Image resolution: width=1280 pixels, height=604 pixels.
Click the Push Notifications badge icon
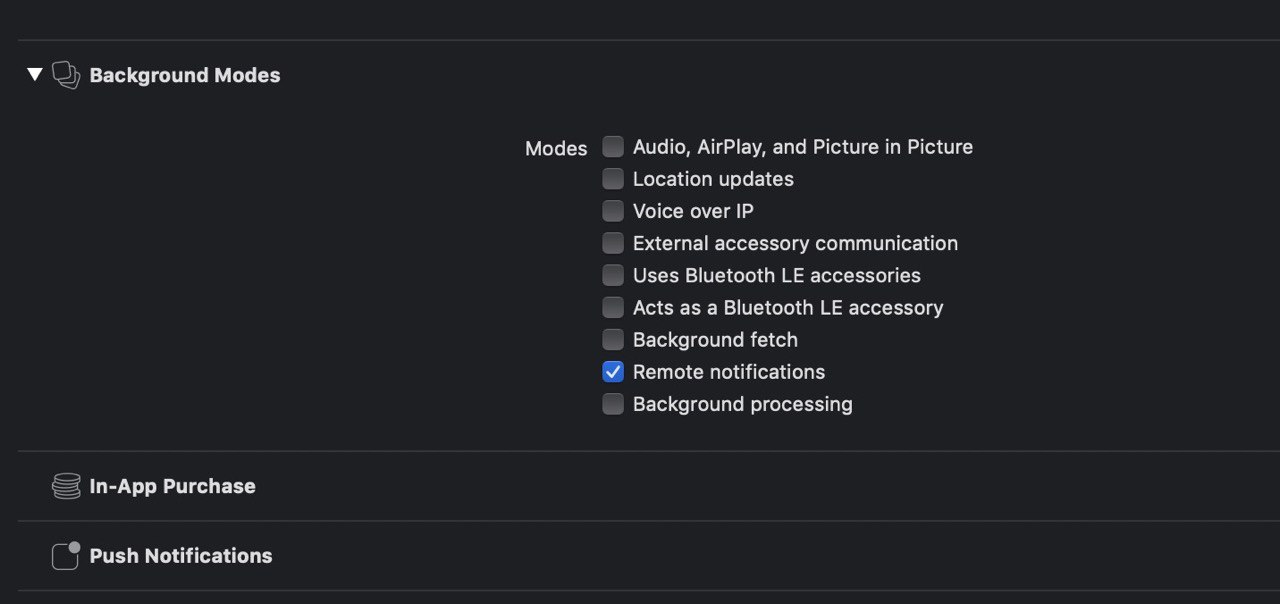[66, 556]
